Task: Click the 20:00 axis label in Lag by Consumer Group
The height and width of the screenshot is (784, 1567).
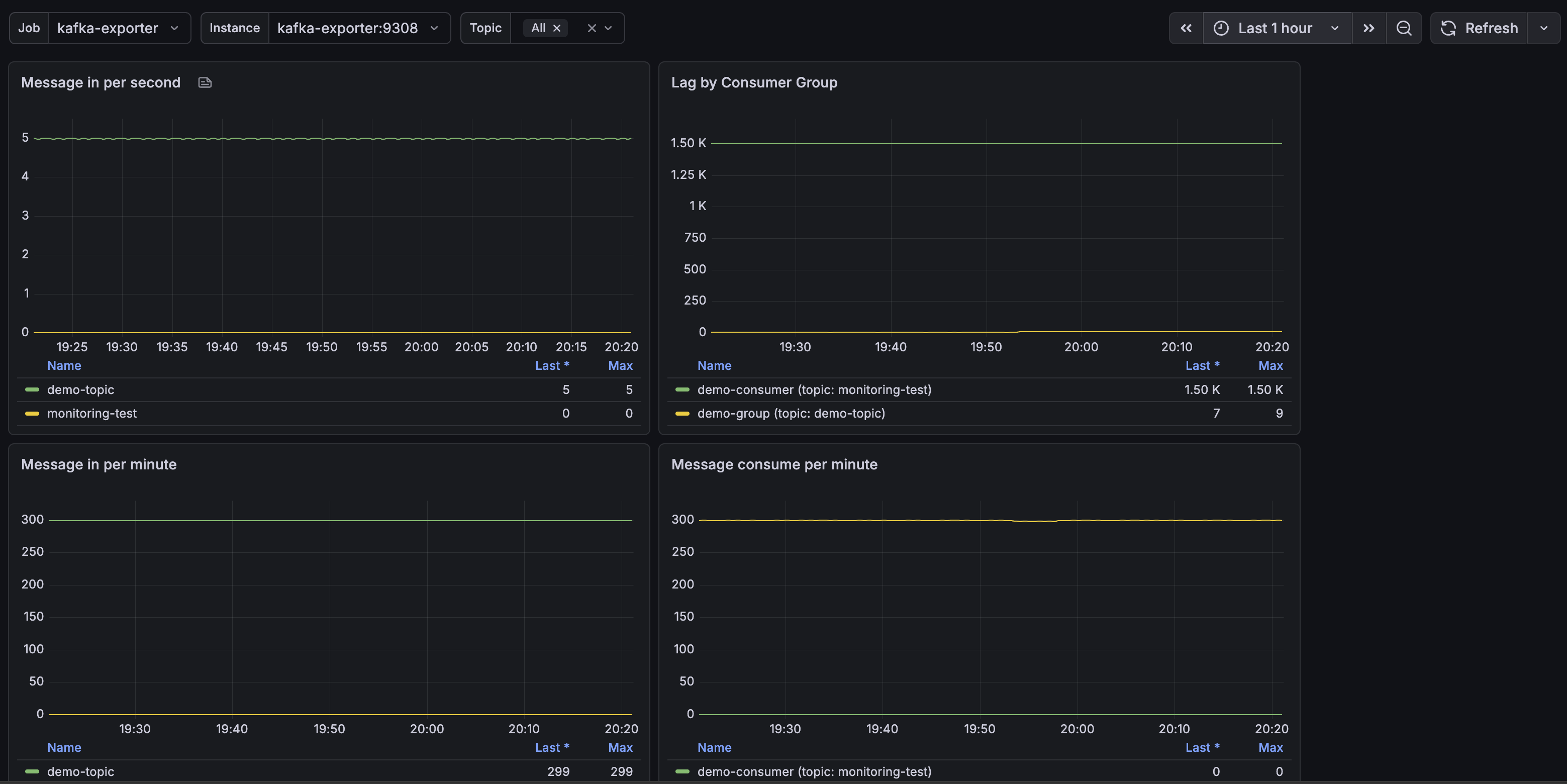Action: point(1082,347)
